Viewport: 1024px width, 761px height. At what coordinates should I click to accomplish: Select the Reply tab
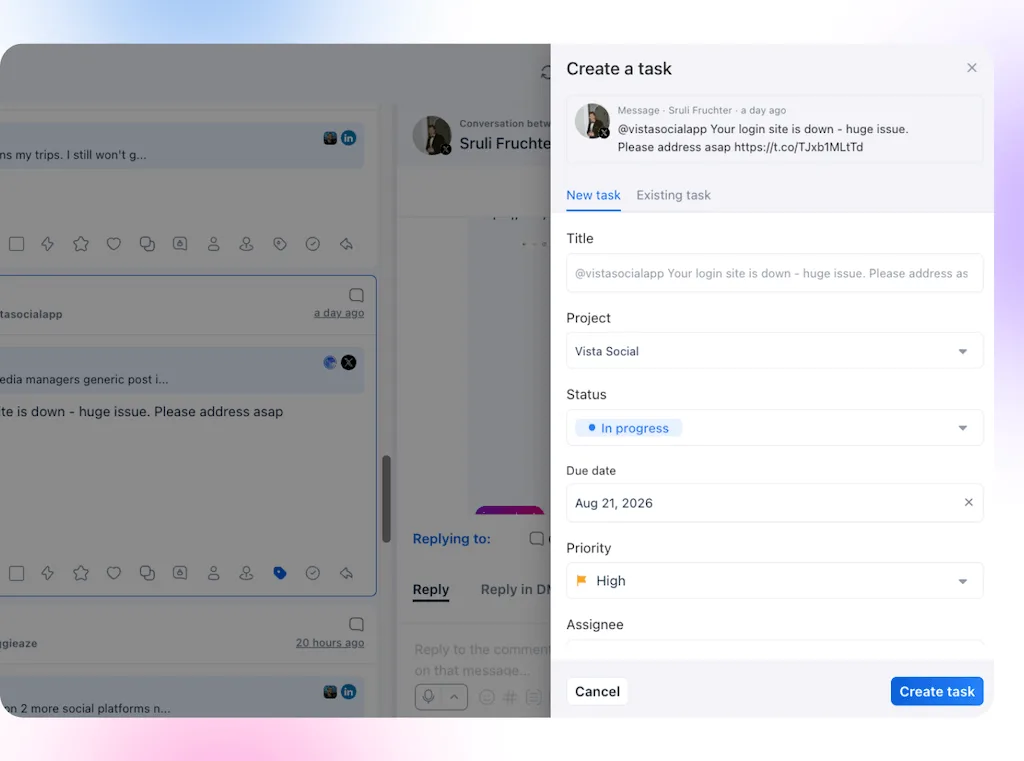[x=431, y=589]
